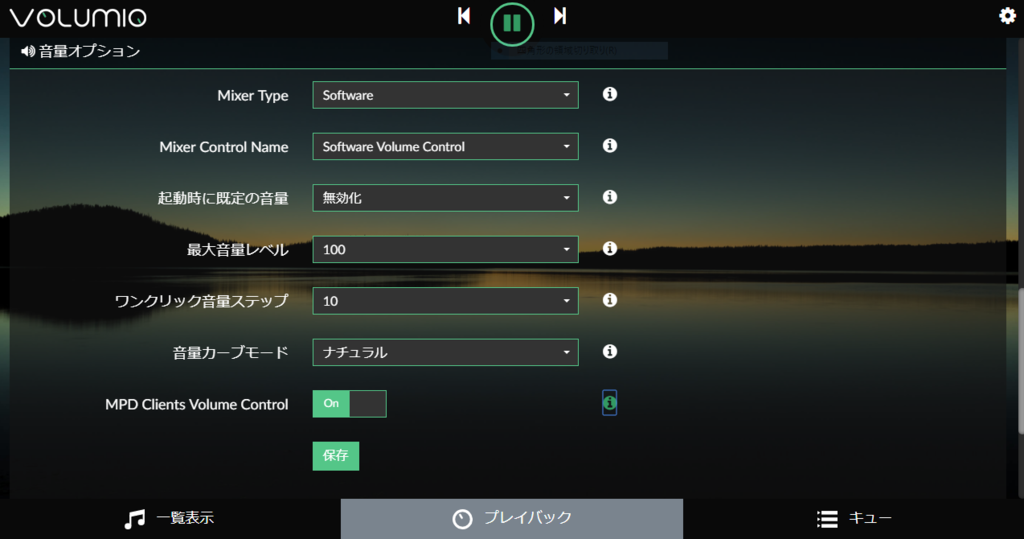Screen dimensions: 1024x539
Task: Click the page scrollbar thumb
Action: [1021, 361]
